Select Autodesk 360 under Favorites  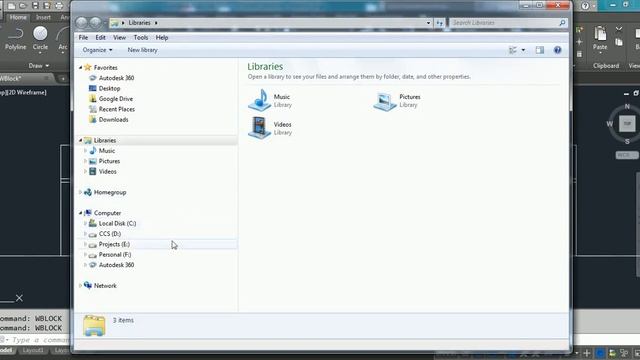point(116,78)
